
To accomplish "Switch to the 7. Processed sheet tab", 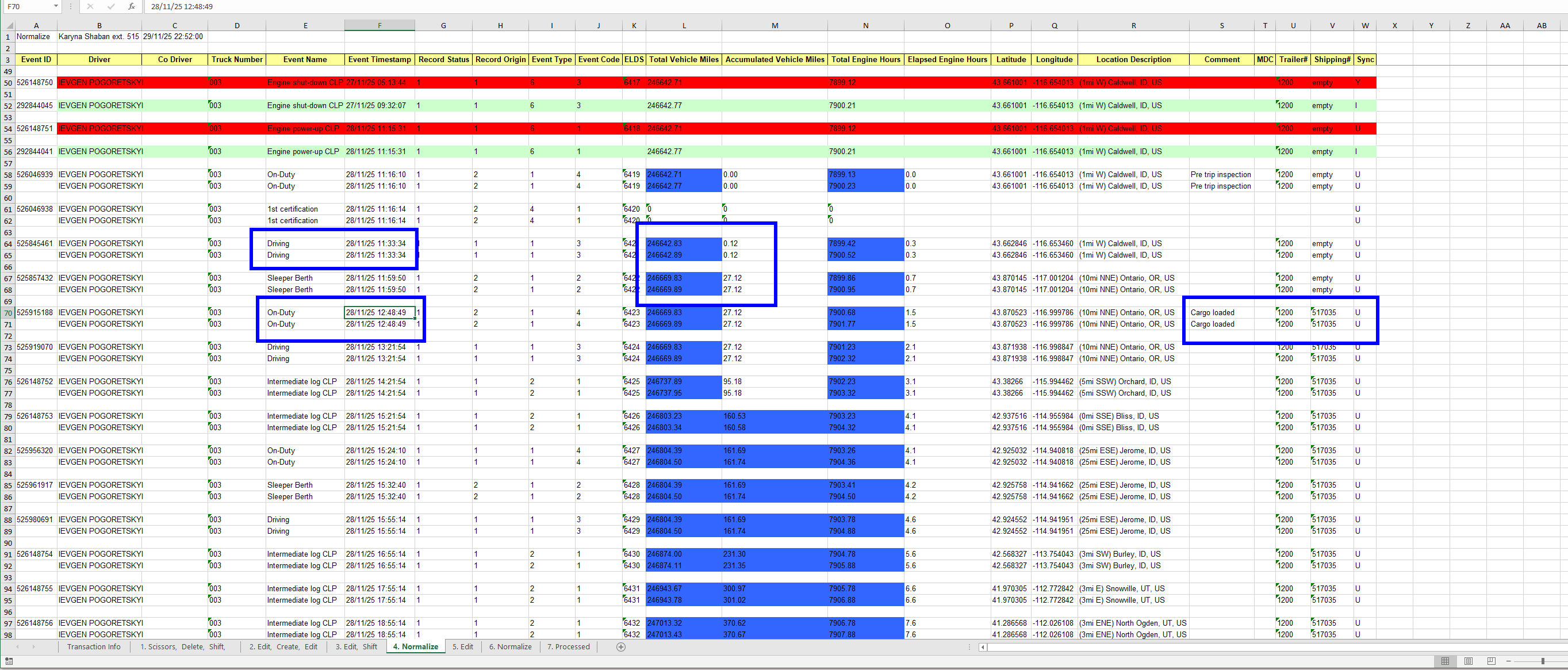I will click(x=568, y=647).
